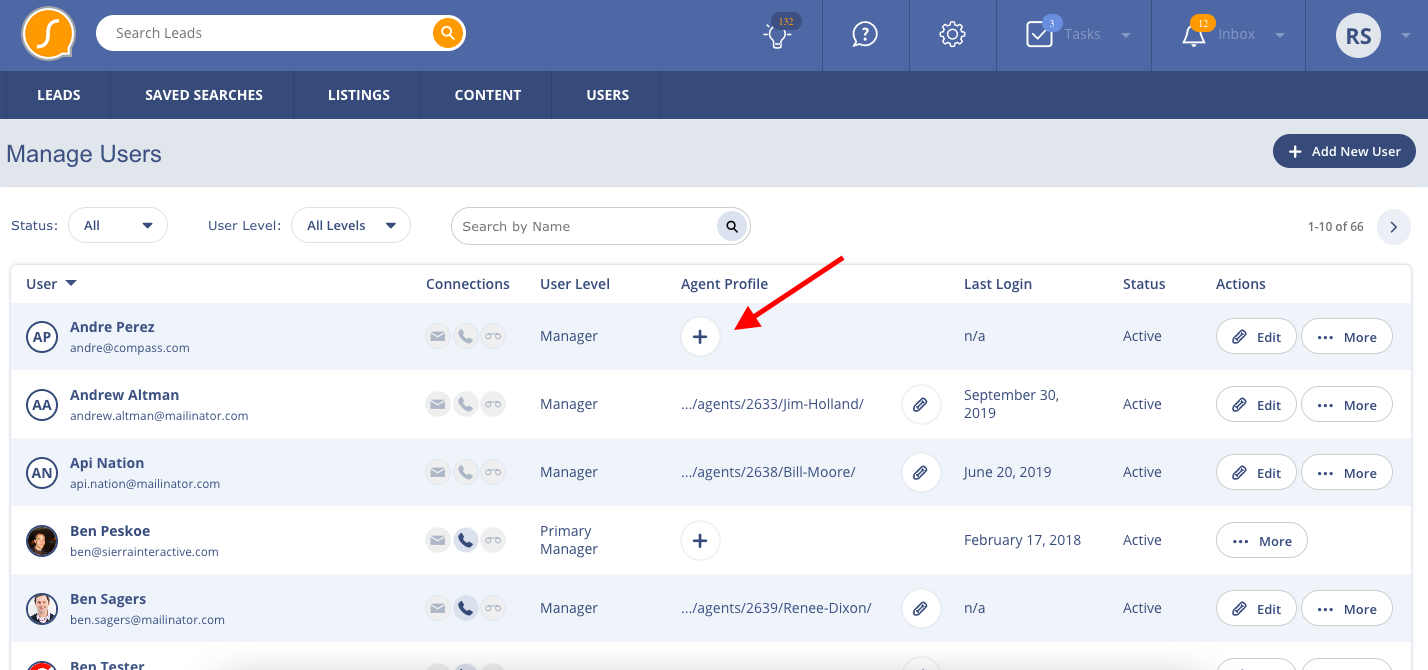Open More menu for Andrew Altman
The image size is (1428, 670).
tap(1347, 405)
